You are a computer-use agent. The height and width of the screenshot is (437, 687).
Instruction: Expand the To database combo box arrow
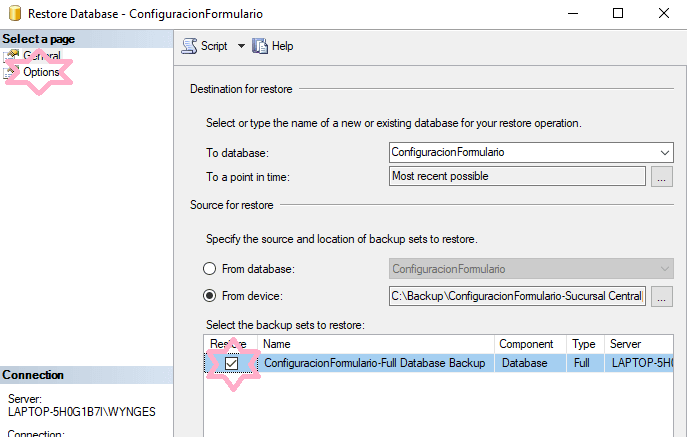(666, 152)
